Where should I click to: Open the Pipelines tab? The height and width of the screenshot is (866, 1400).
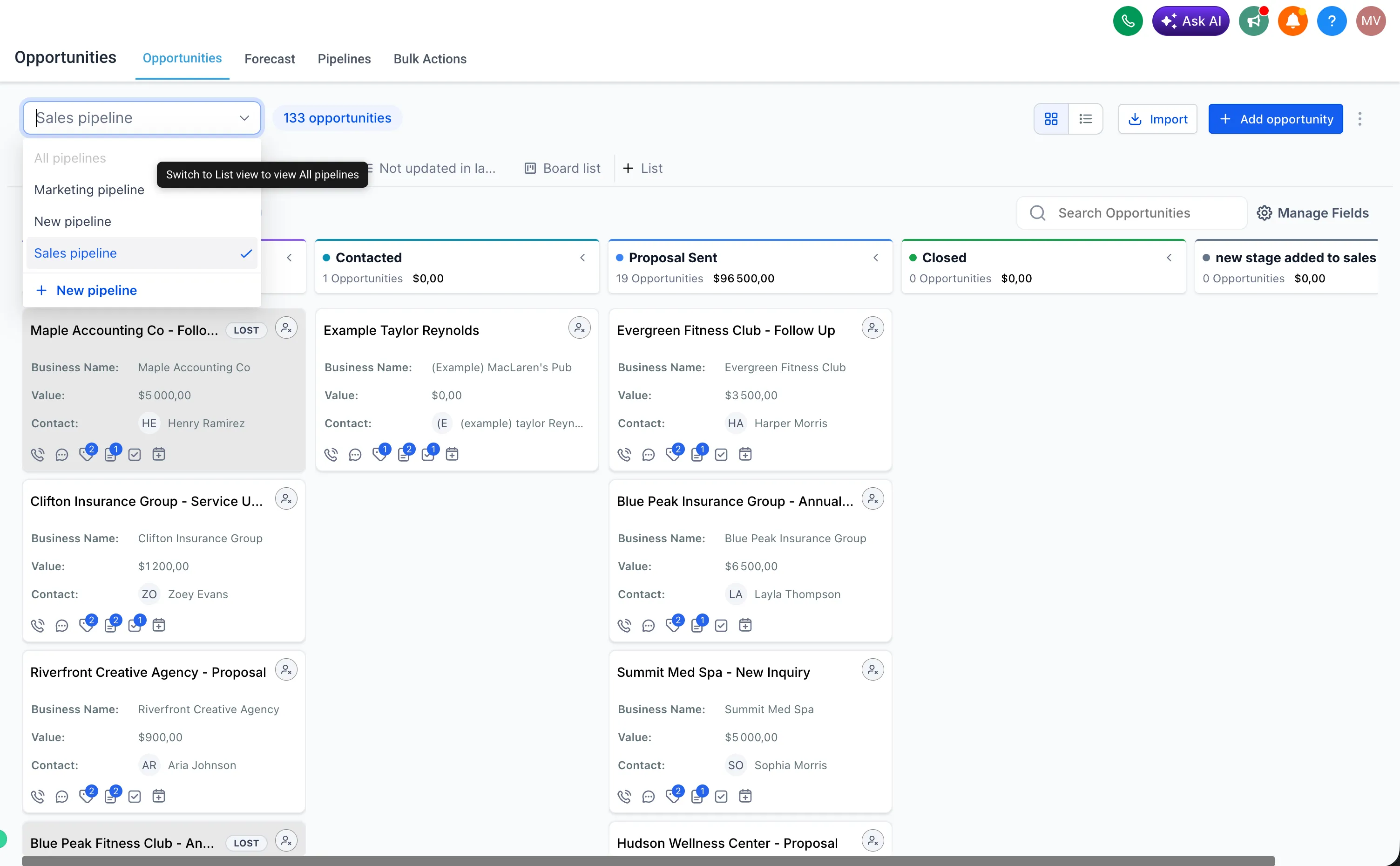tap(344, 59)
